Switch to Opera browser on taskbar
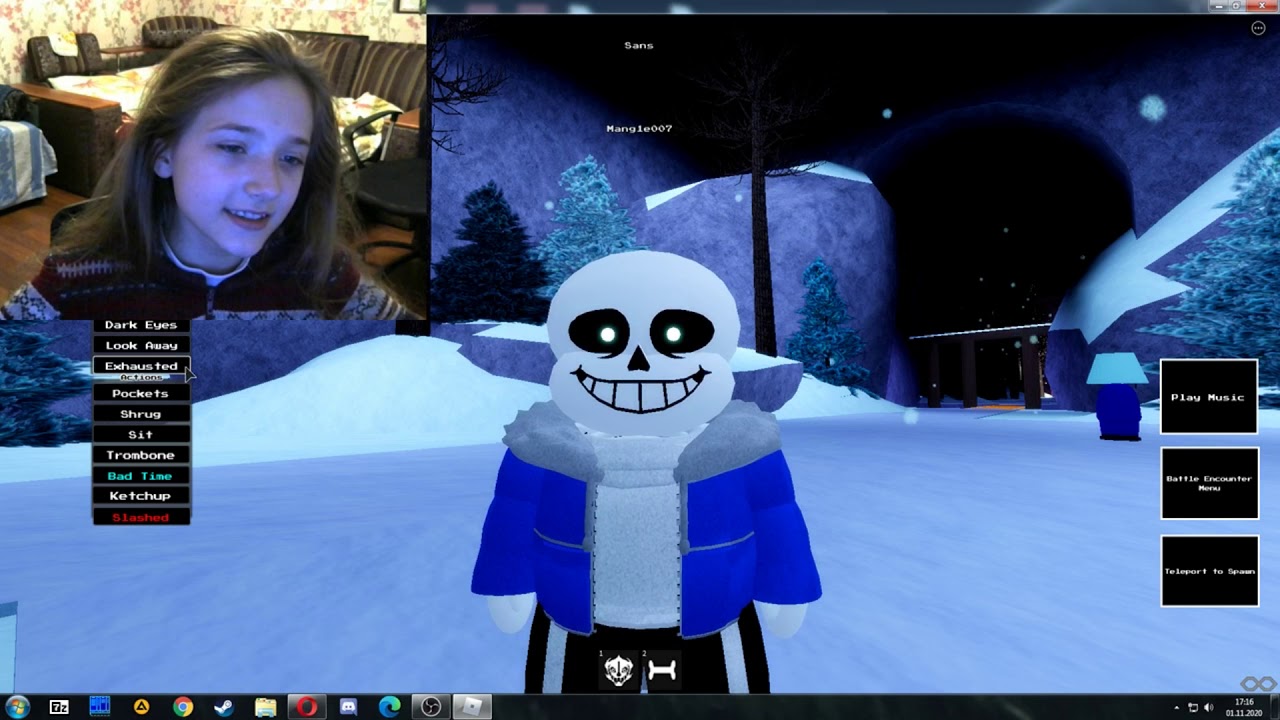1280x720 pixels. coord(306,707)
